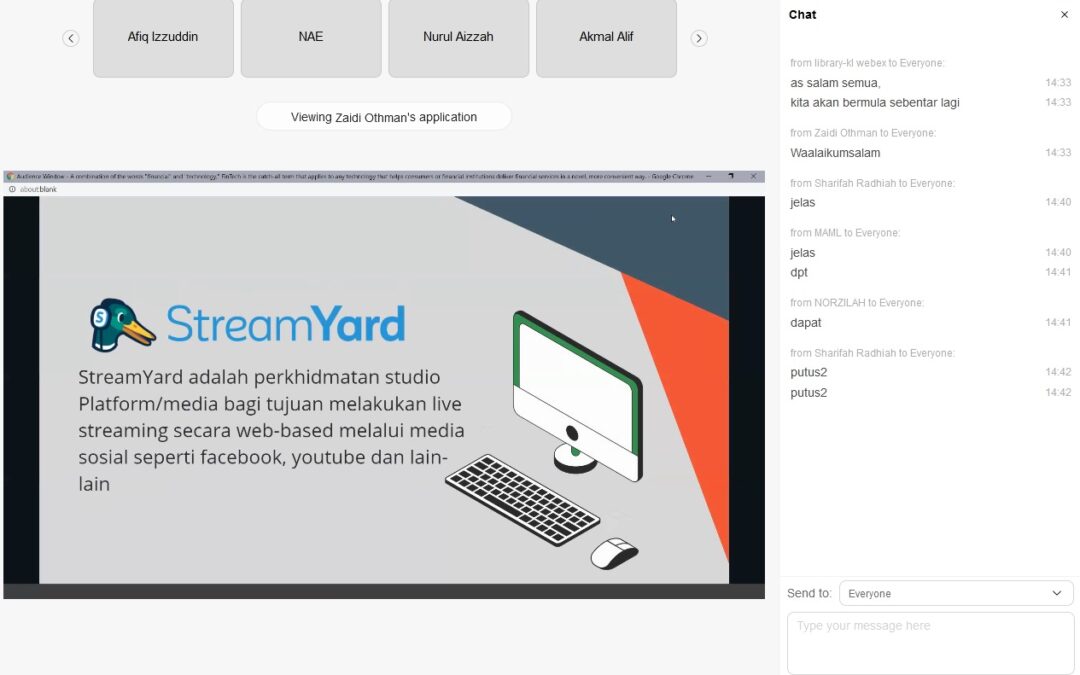This screenshot has width=1080, height=675.
Task: Click chat message 'as salam semua,'
Action: pos(835,83)
